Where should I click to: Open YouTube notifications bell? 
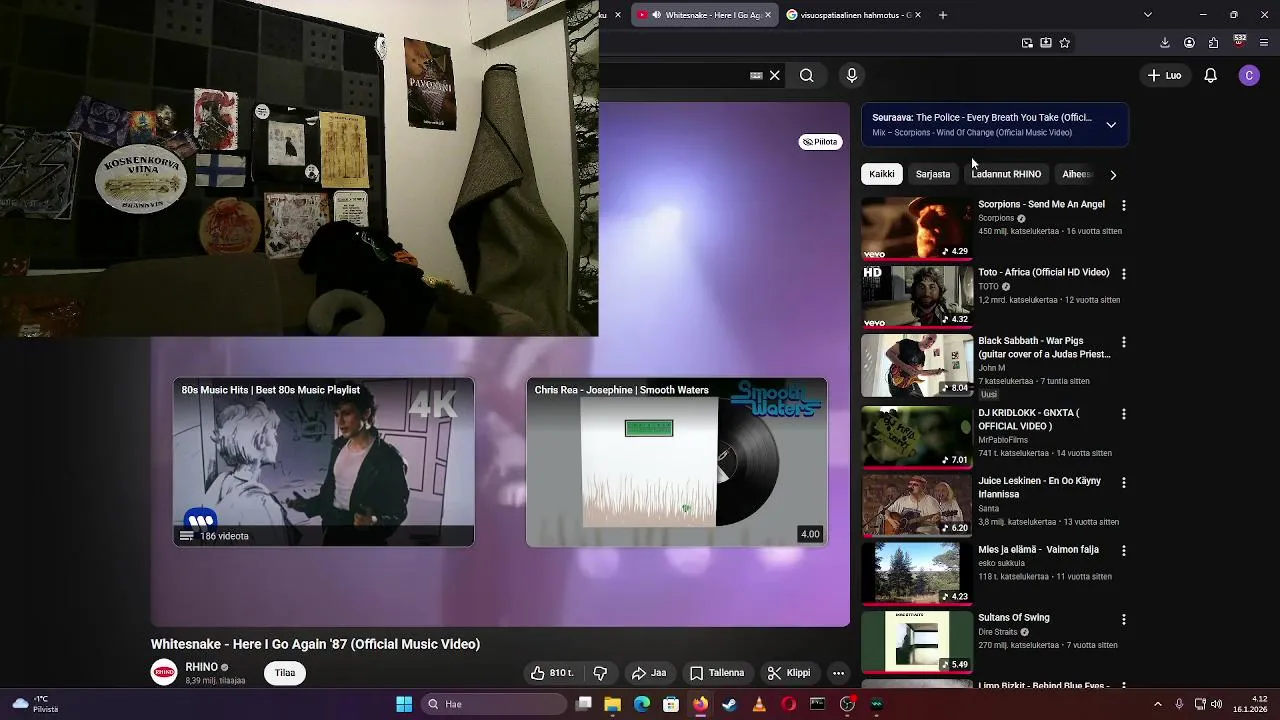[1210, 75]
